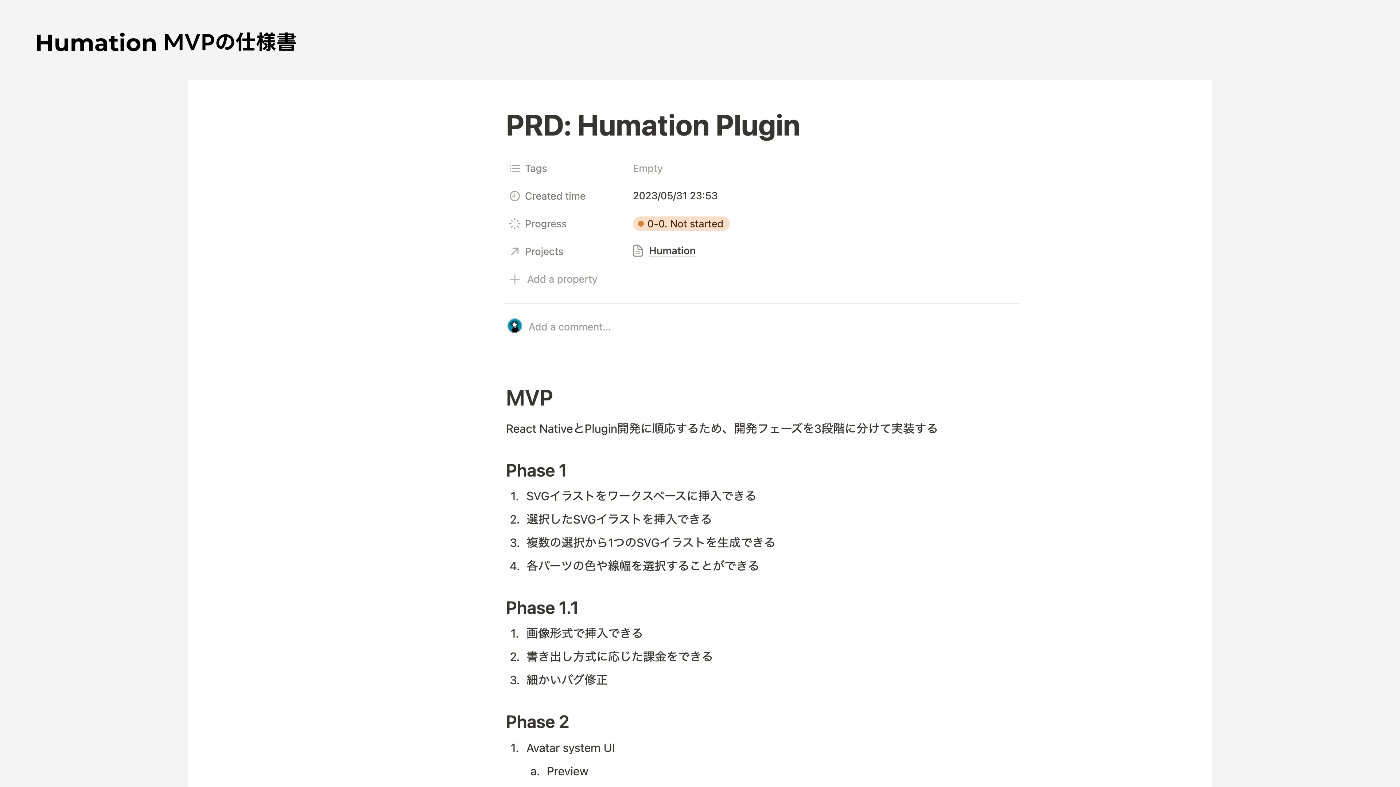
Task: Click the user avatar beside the comment field
Action: [x=514, y=326]
